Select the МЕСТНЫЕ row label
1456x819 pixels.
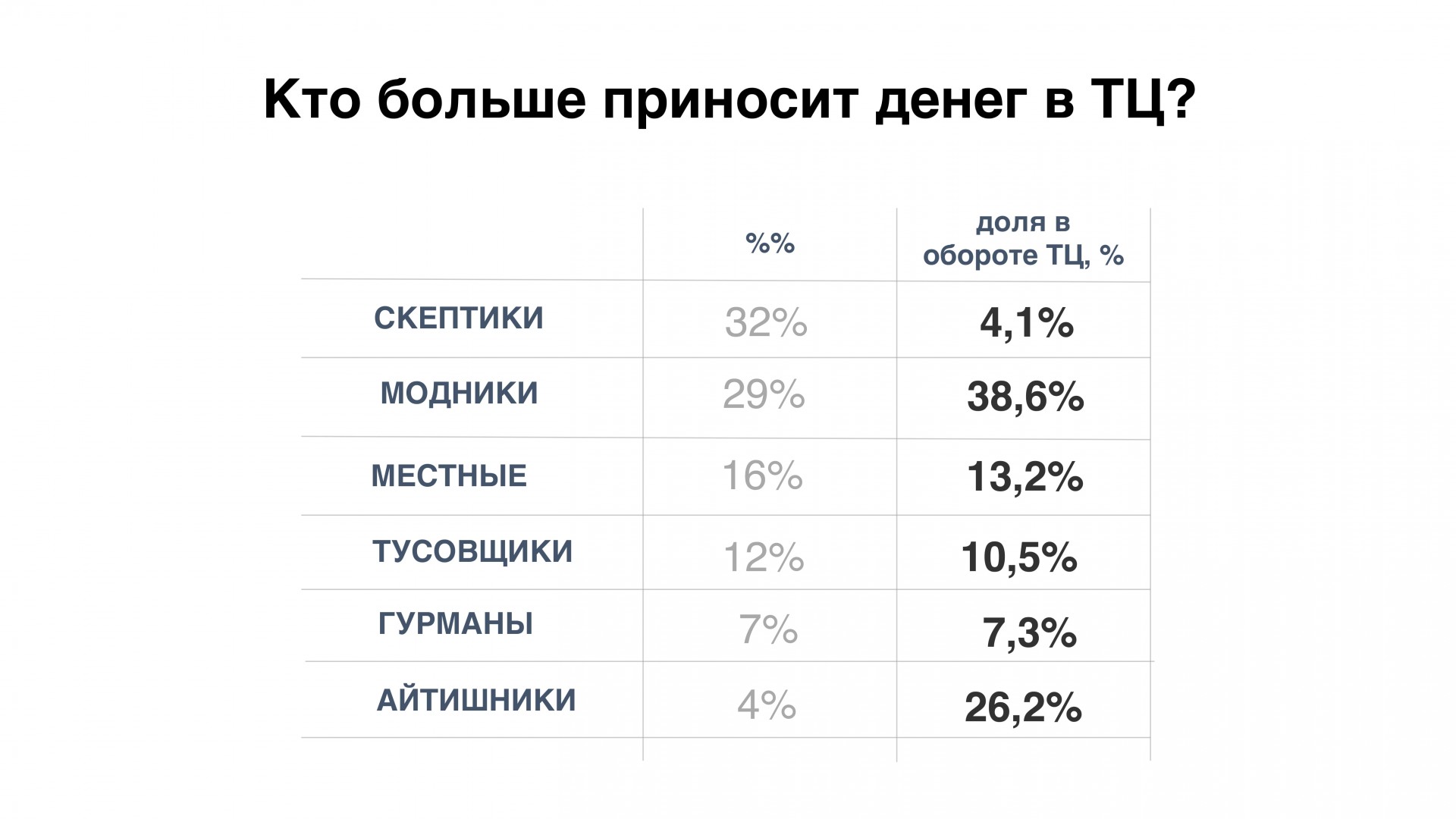(x=449, y=476)
